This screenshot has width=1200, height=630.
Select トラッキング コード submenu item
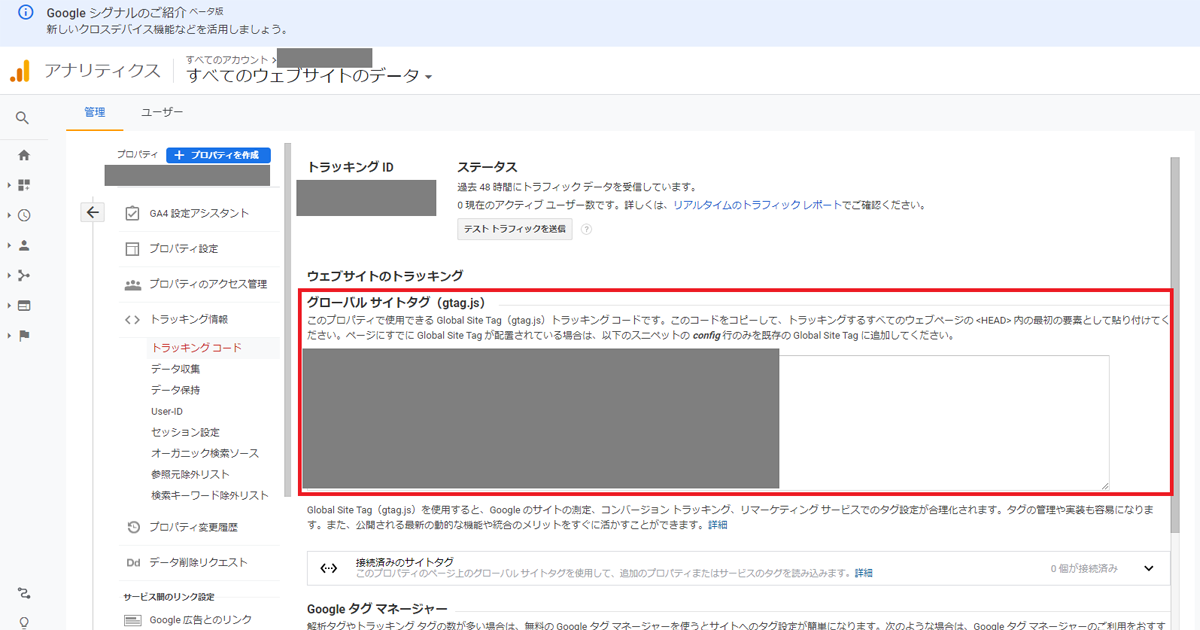point(196,348)
